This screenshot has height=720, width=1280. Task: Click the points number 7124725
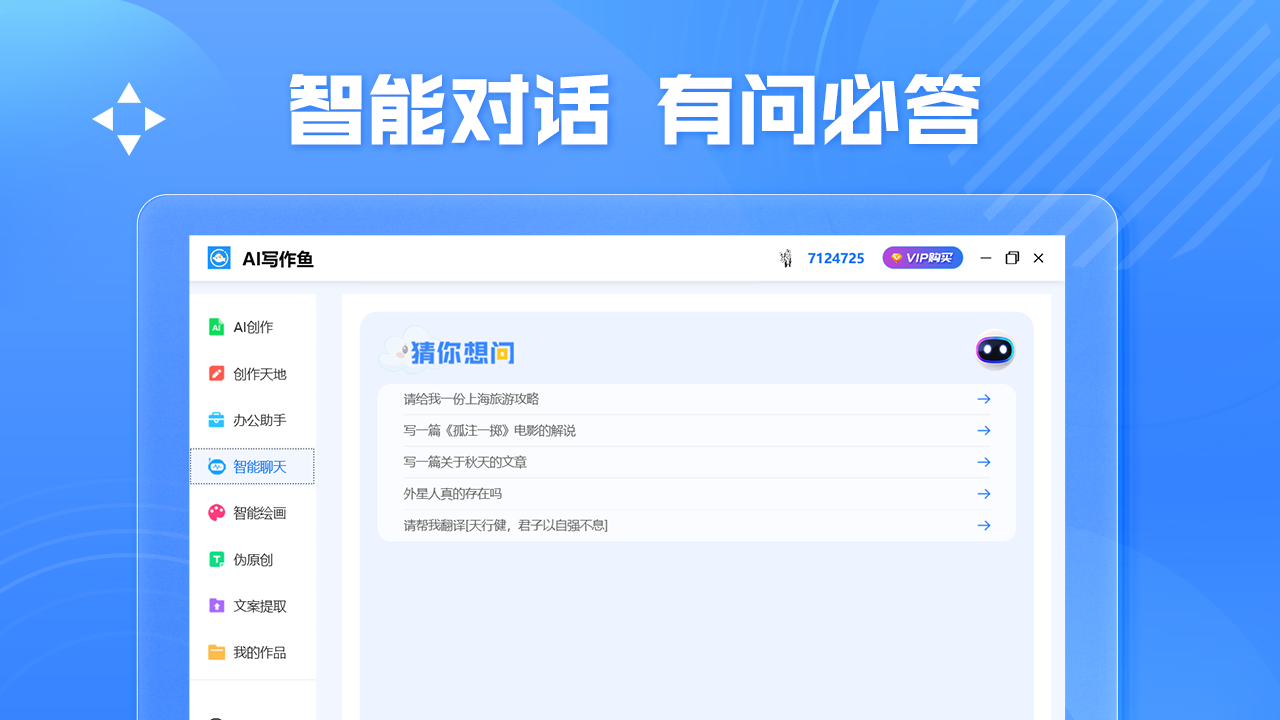pos(835,258)
